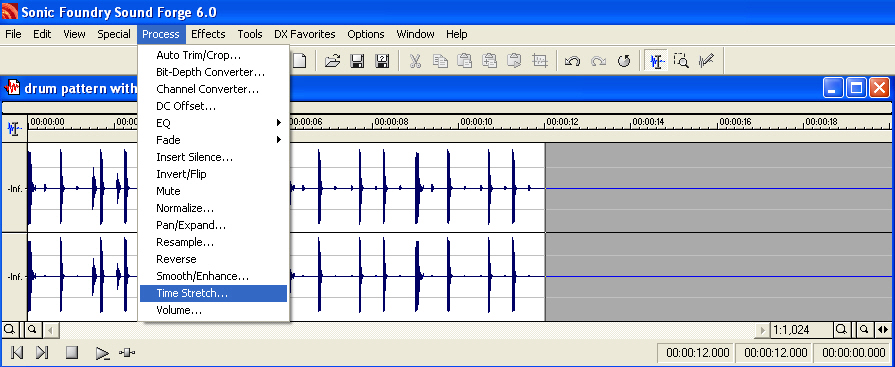Open Normalize dialog from menu
This screenshot has width=895, height=367.
click(x=213, y=208)
